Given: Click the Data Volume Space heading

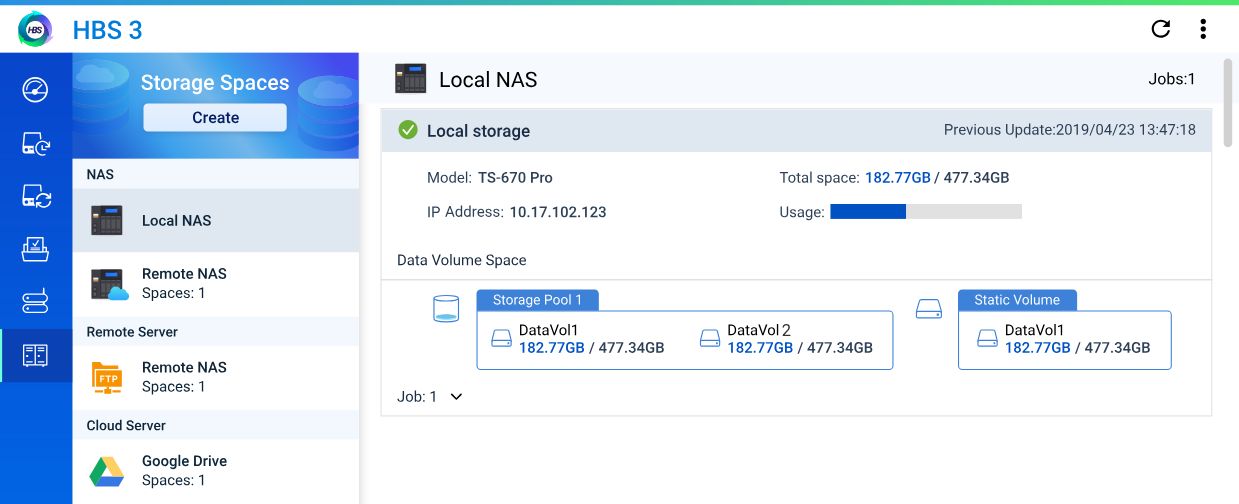Looking at the screenshot, I should (x=462, y=260).
